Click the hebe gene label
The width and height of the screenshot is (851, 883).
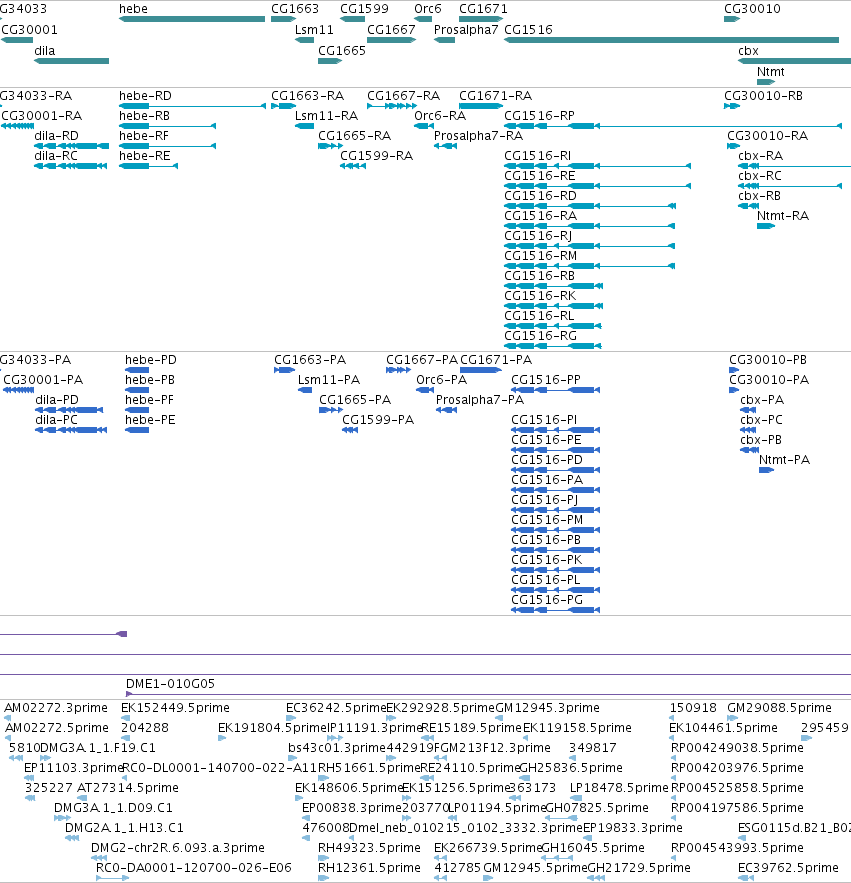pos(133,9)
